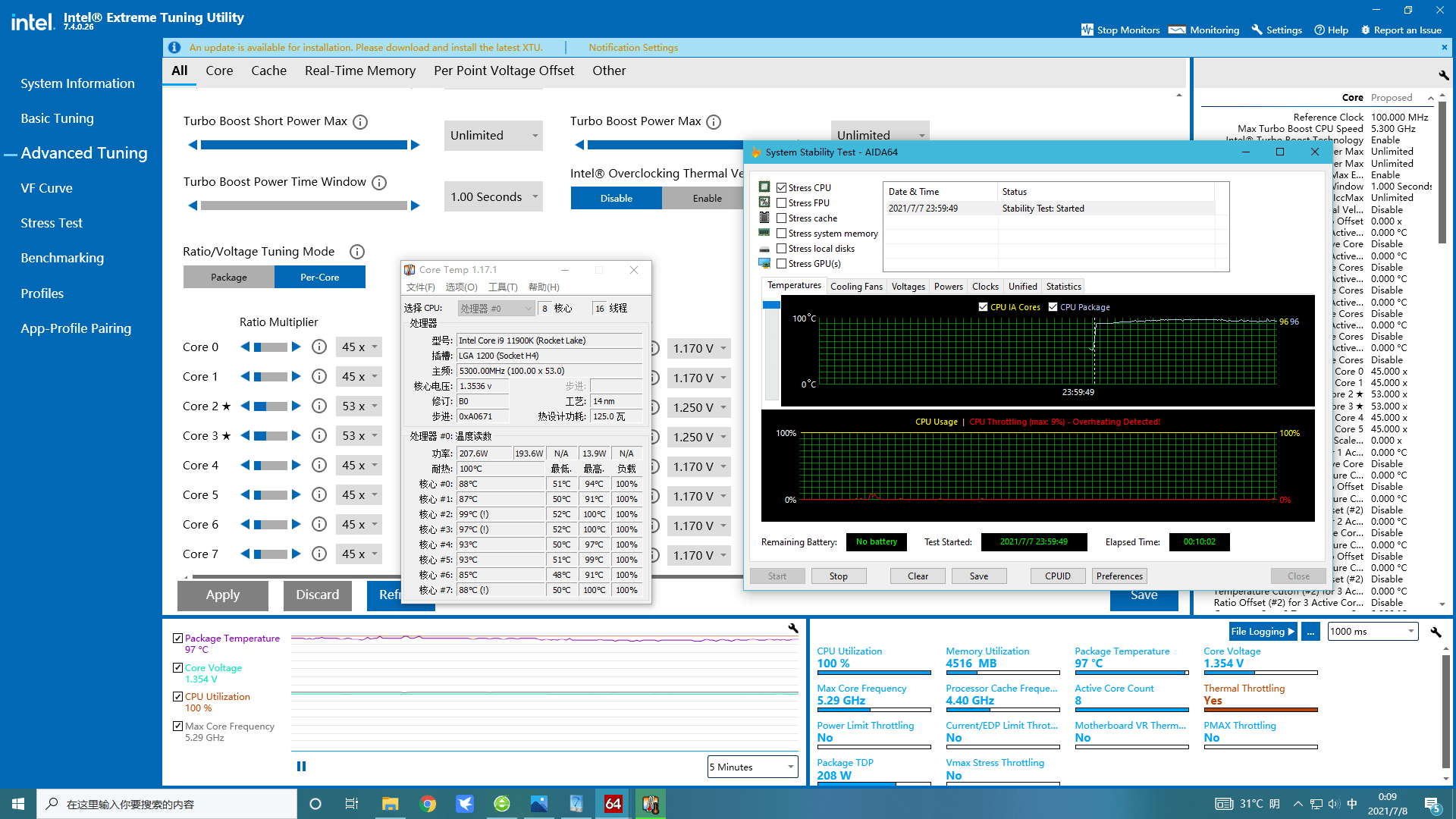The height and width of the screenshot is (819, 1456).
Task: Toggle CPU Package graph checkbox
Action: point(1053,307)
